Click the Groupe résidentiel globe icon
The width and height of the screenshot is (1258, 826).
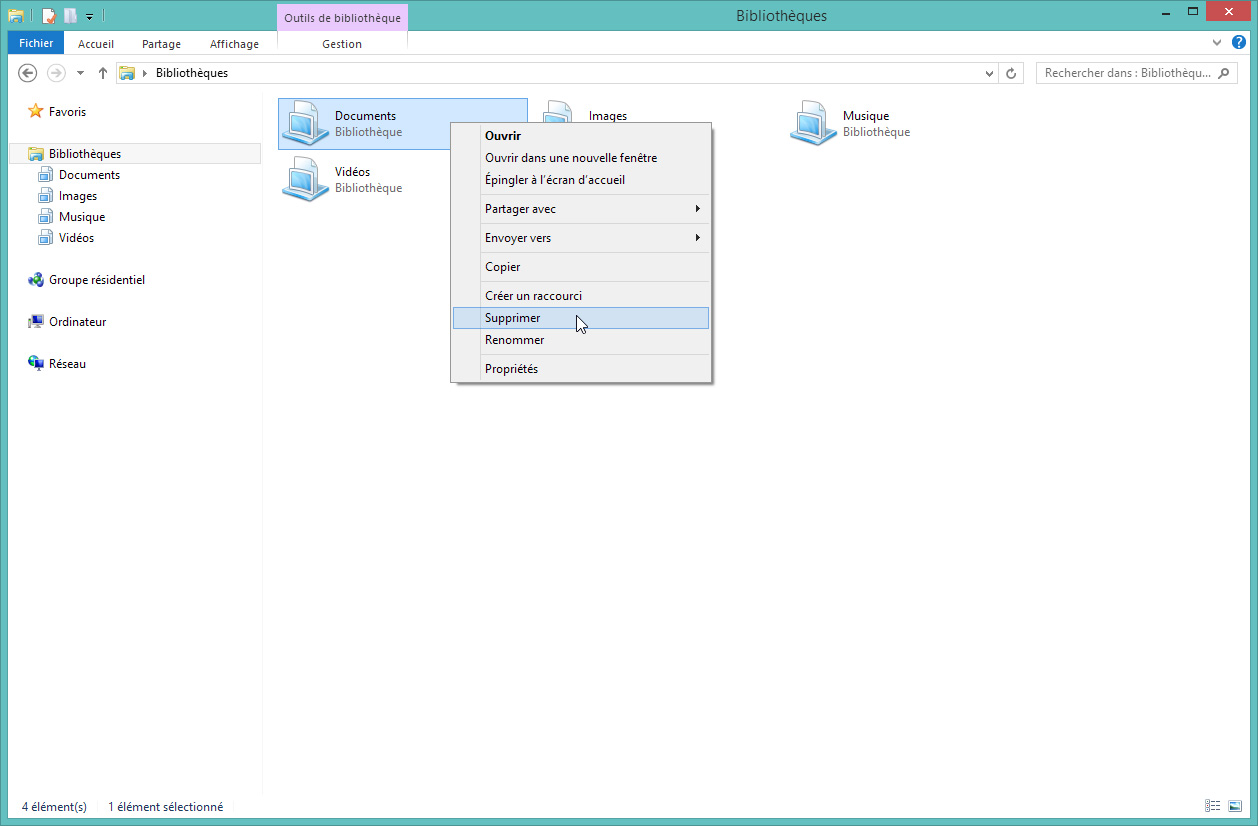(36, 280)
